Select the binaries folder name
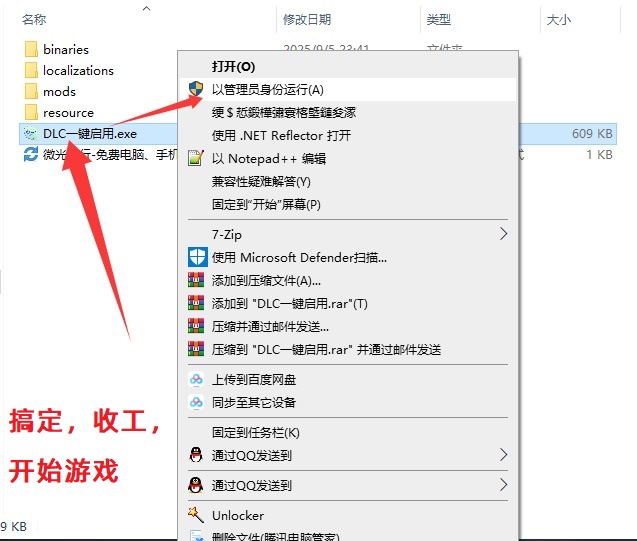The height and width of the screenshot is (541, 637). [66, 49]
